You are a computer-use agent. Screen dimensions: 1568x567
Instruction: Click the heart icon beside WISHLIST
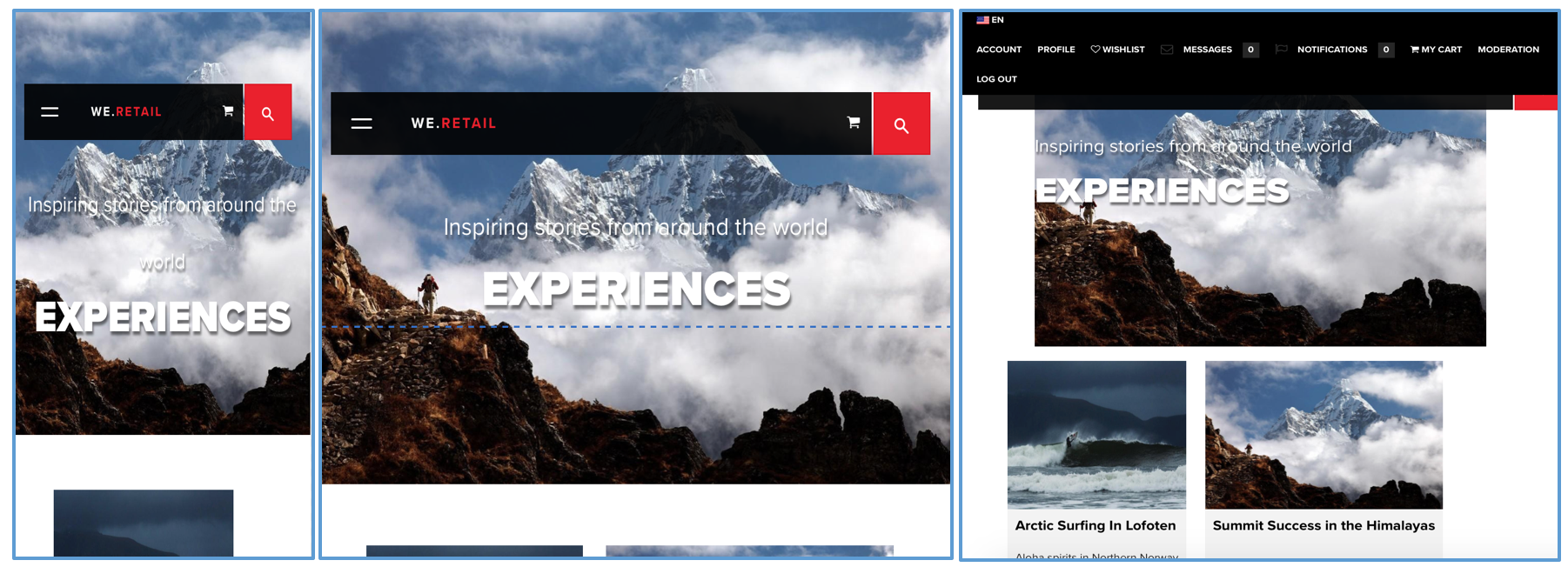(x=1096, y=50)
